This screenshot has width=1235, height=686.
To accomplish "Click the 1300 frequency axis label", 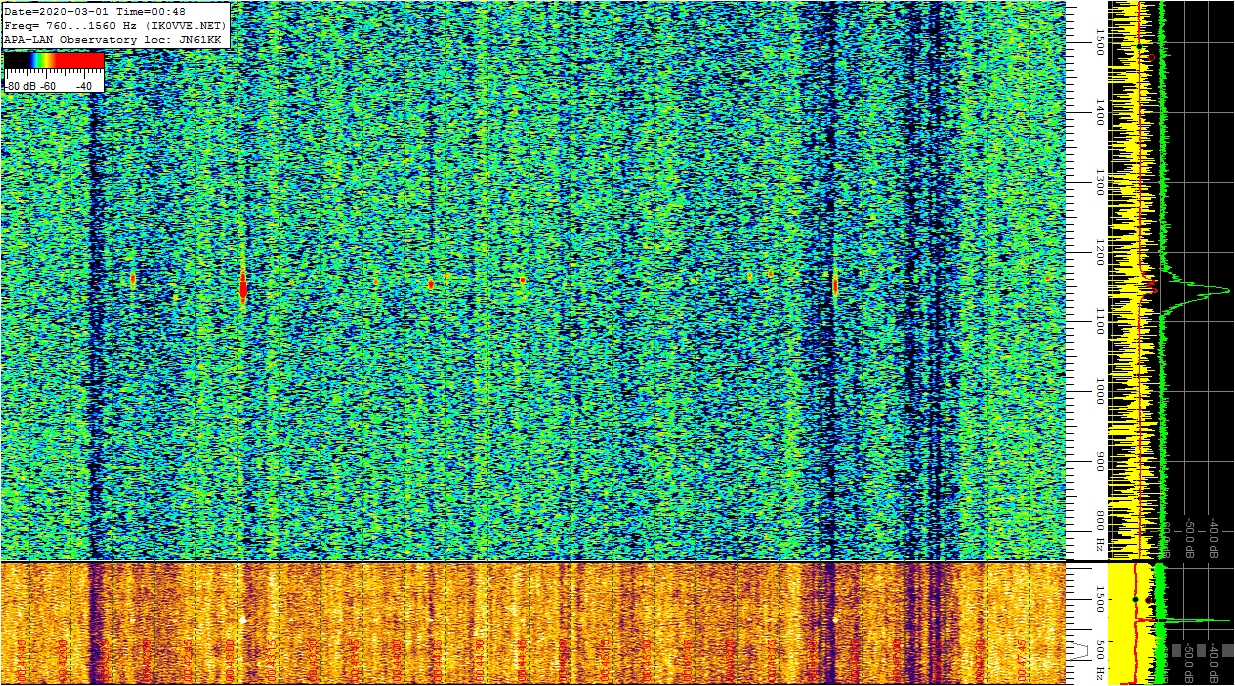I will (1100, 181).
